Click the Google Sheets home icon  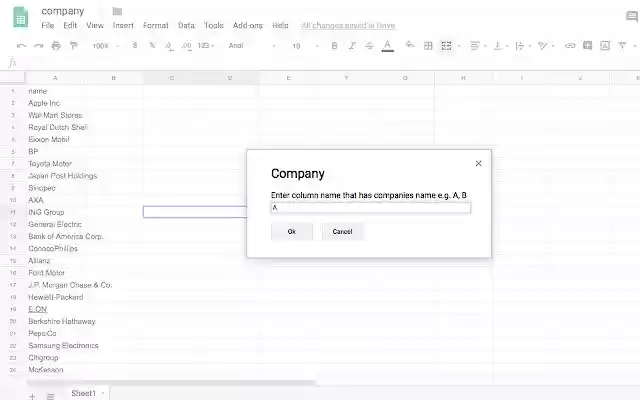21,18
